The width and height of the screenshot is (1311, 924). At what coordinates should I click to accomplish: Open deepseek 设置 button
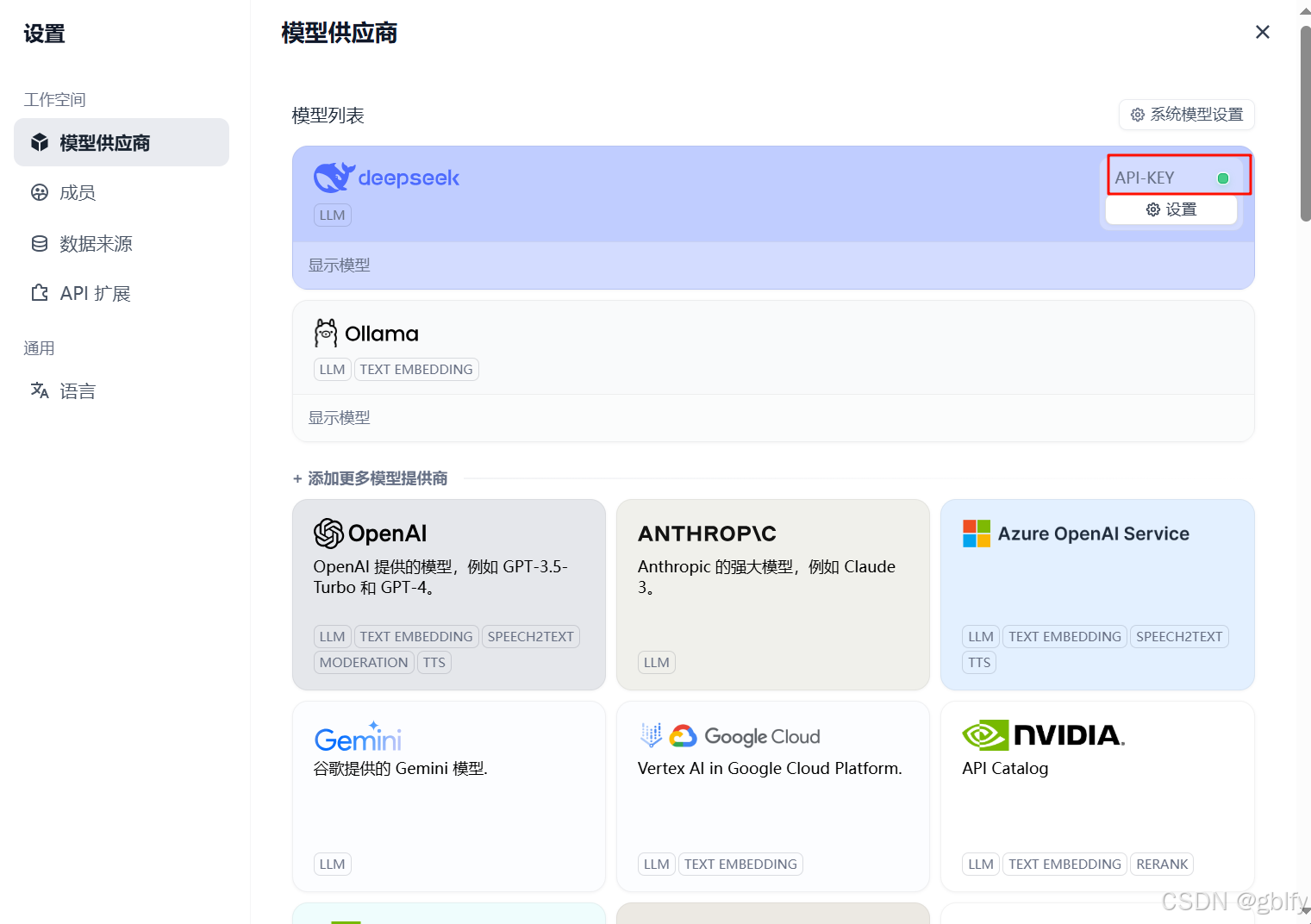point(1171,209)
